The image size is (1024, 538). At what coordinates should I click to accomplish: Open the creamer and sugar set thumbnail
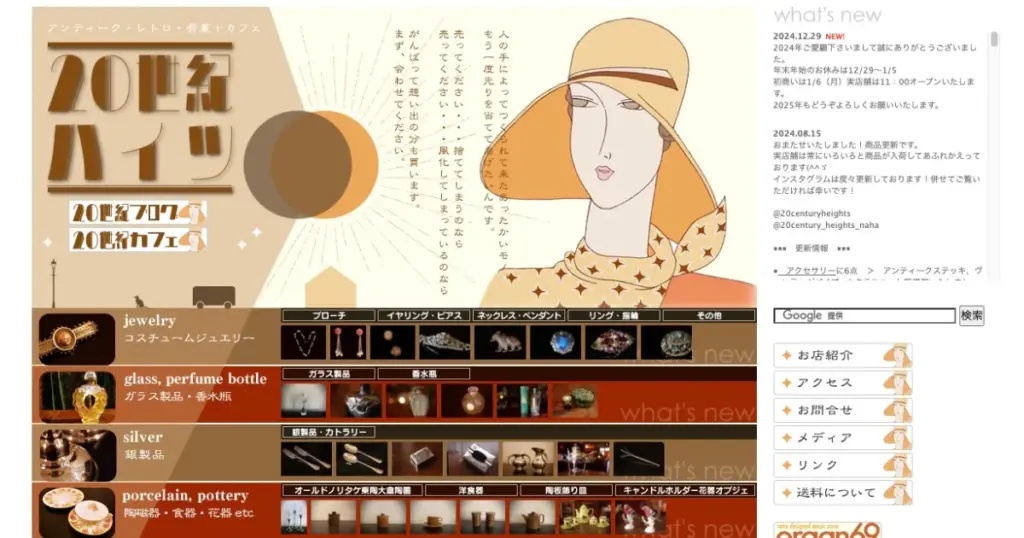coord(528,458)
